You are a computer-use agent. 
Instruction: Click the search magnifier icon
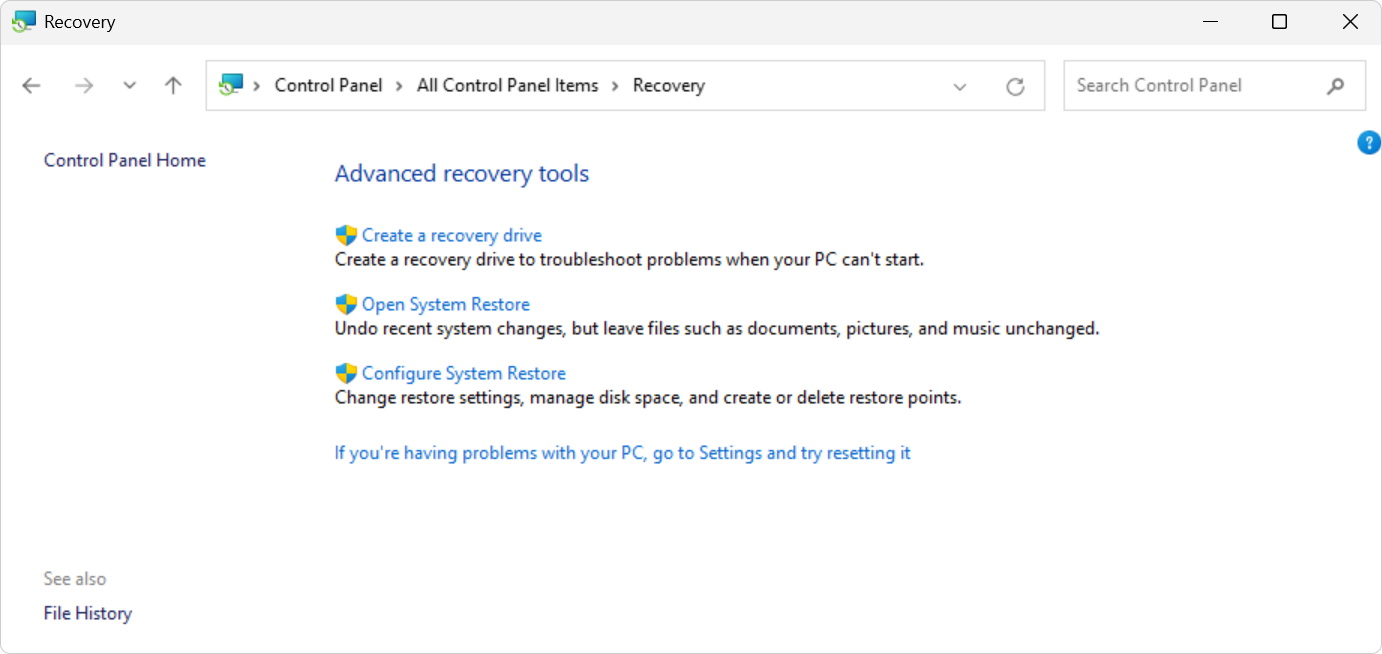(1336, 86)
